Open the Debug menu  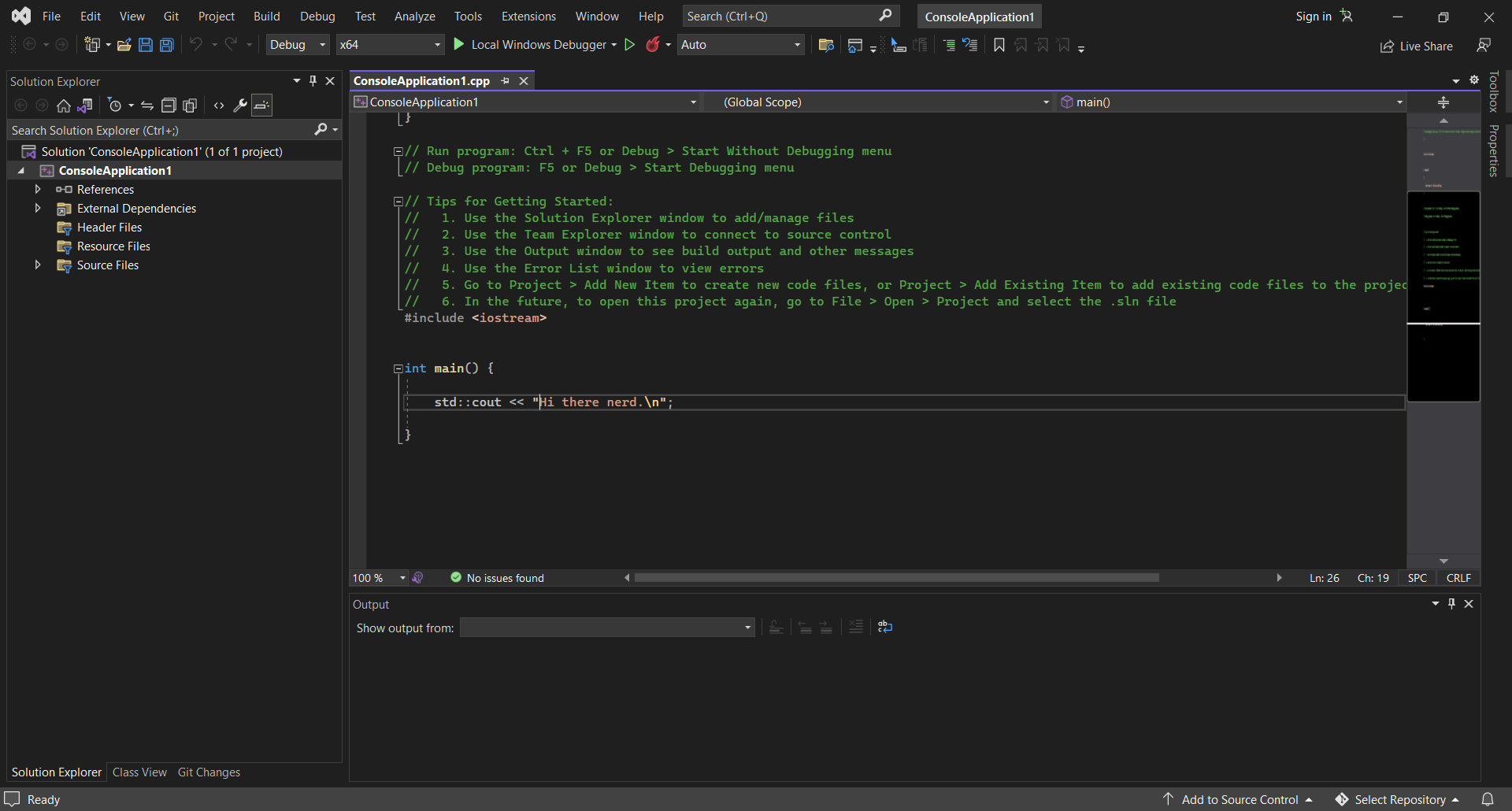pos(317,16)
